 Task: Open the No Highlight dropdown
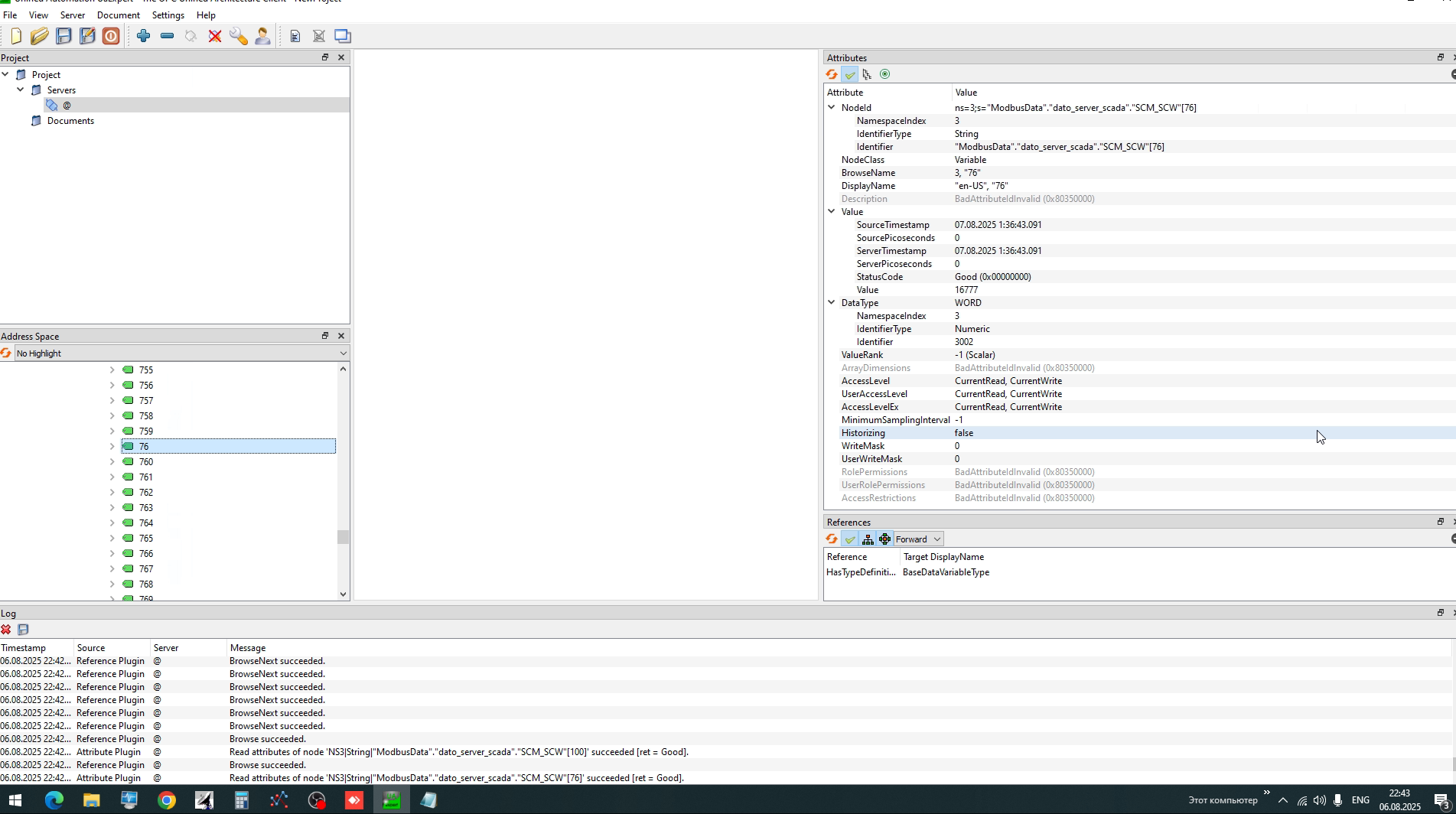coord(181,353)
